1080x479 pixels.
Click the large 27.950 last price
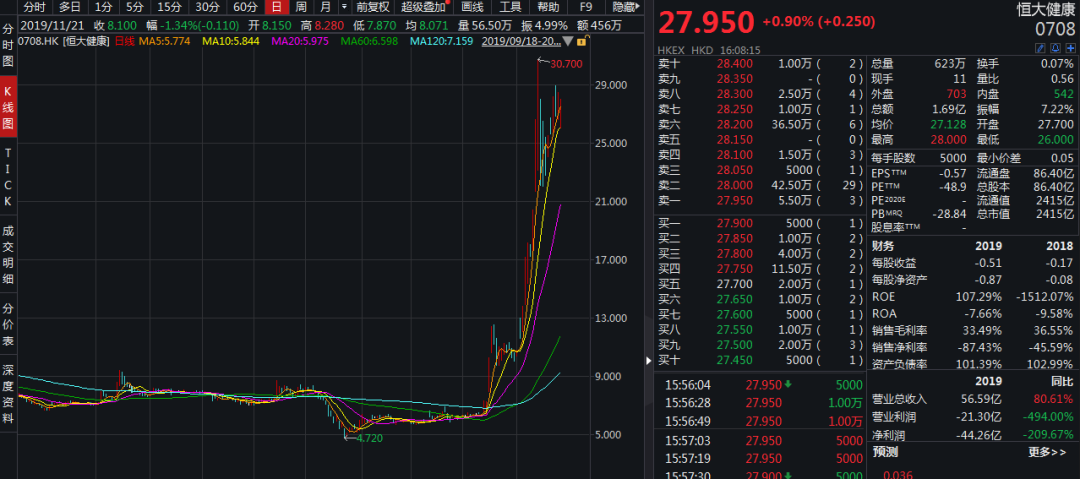[x=707, y=23]
